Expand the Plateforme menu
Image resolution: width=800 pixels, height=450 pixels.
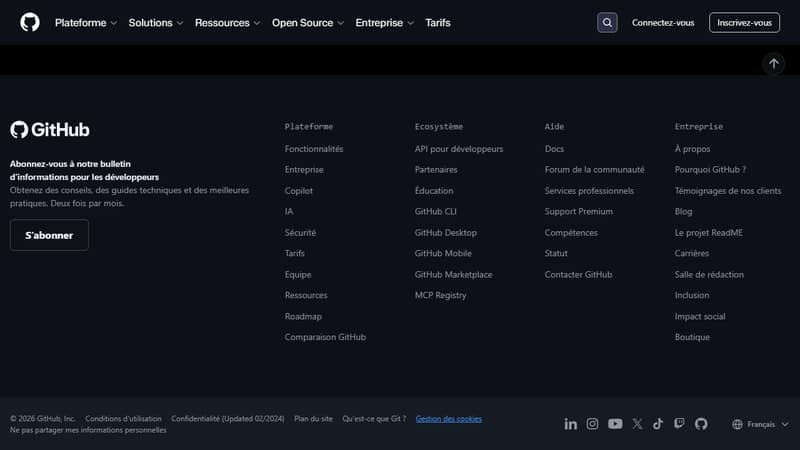tap(86, 23)
